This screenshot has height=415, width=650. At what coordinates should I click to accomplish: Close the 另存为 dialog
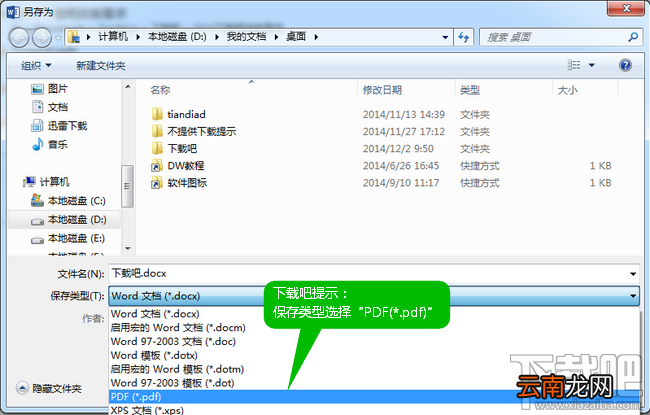point(626,8)
